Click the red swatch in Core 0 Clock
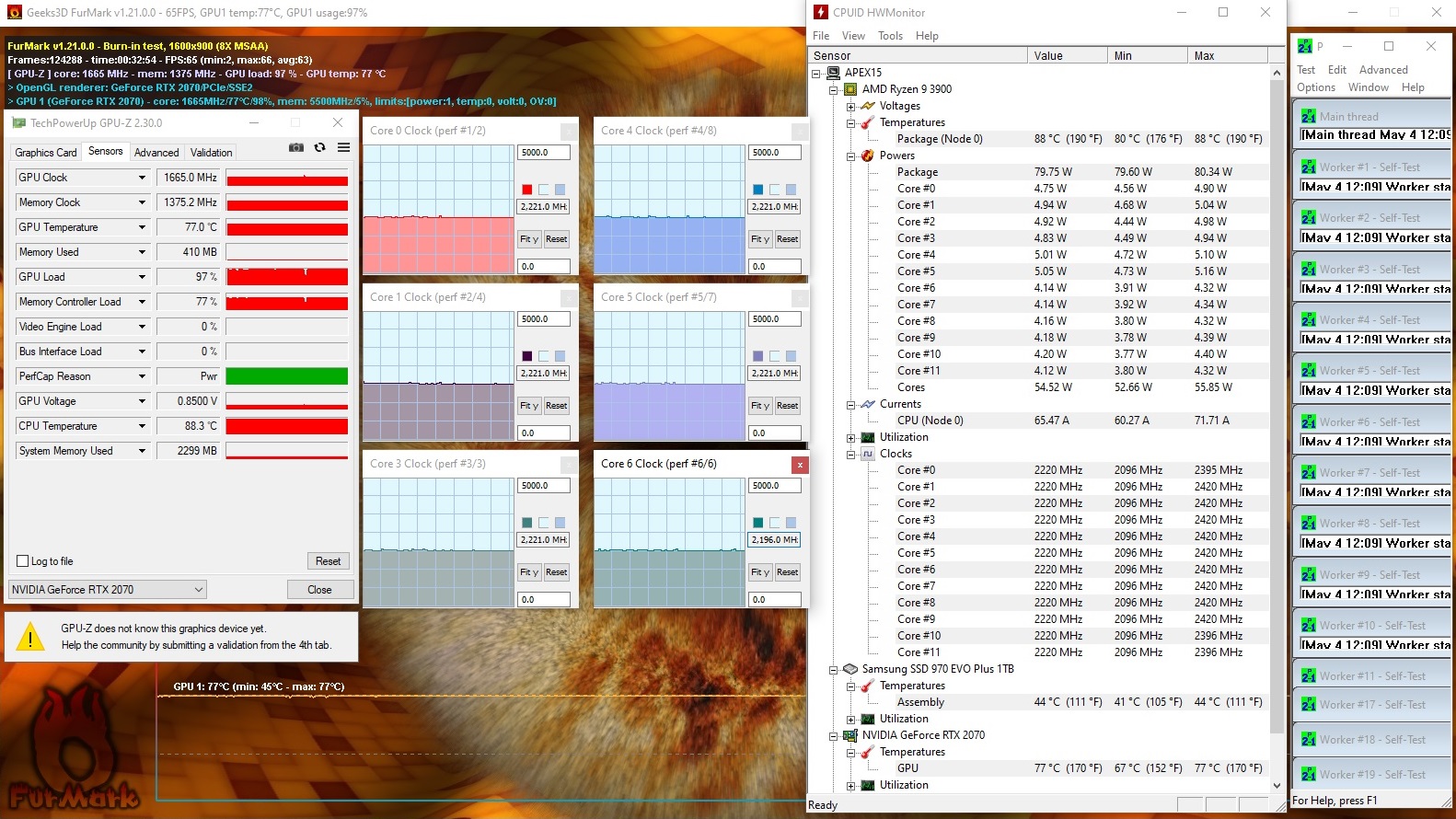This screenshot has height=819, width=1456. (x=526, y=190)
